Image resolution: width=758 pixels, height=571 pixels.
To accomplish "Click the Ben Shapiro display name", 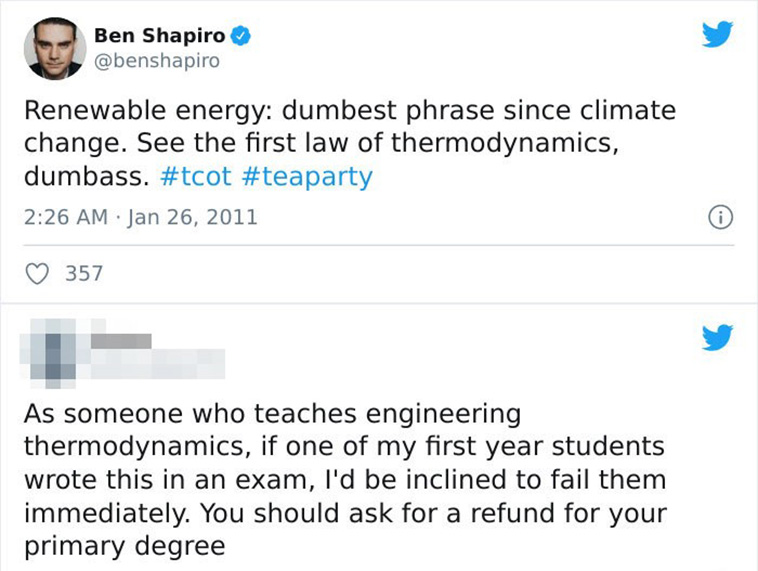I will pyautogui.click(x=160, y=35).
